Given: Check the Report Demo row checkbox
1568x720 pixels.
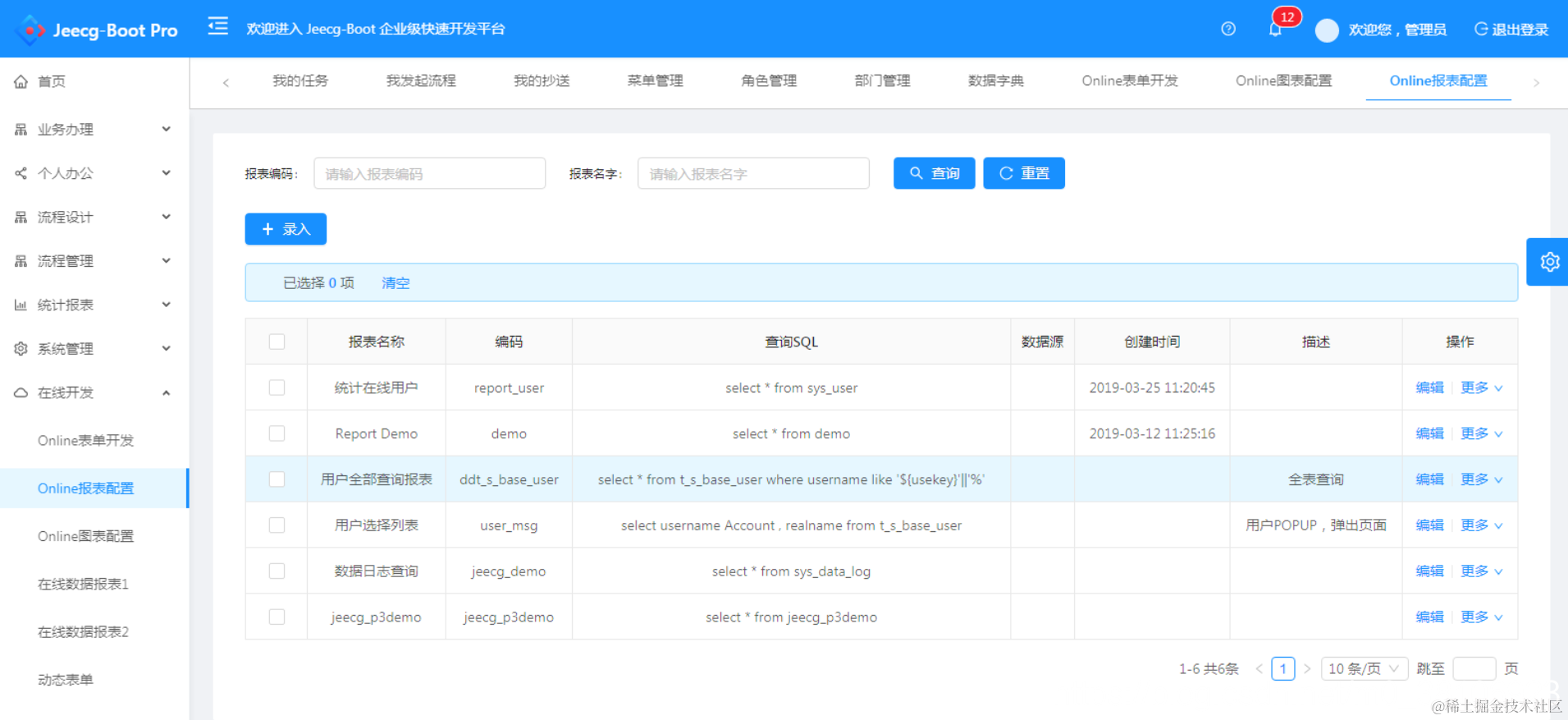Looking at the screenshot, I should [x=277, y=433].
